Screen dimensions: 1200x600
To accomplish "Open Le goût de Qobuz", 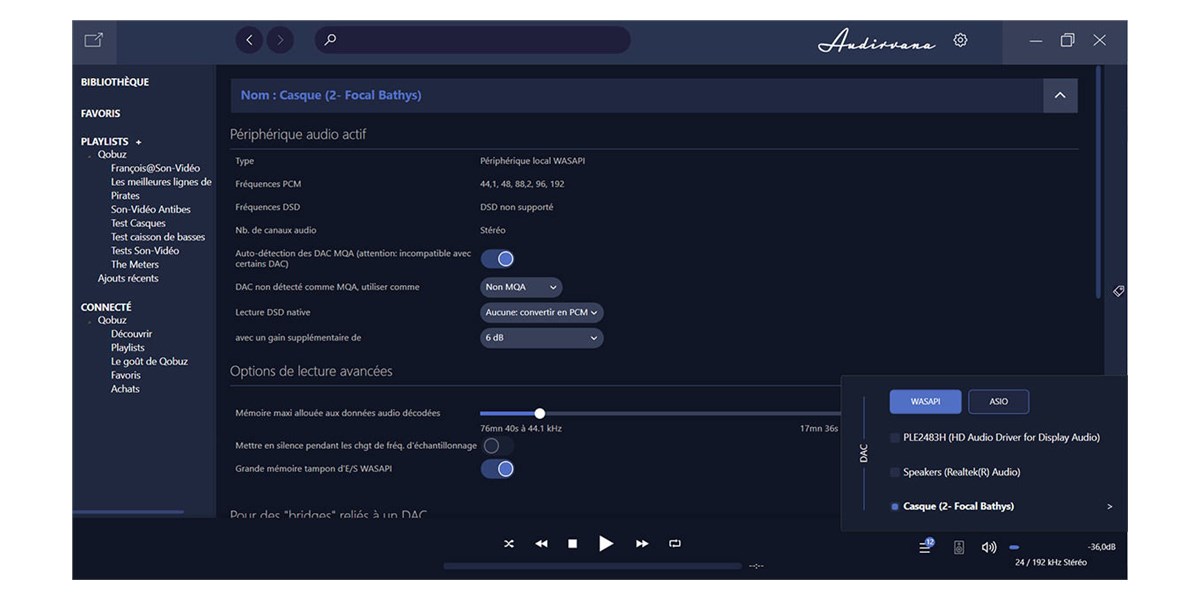I will click(149, 362).
